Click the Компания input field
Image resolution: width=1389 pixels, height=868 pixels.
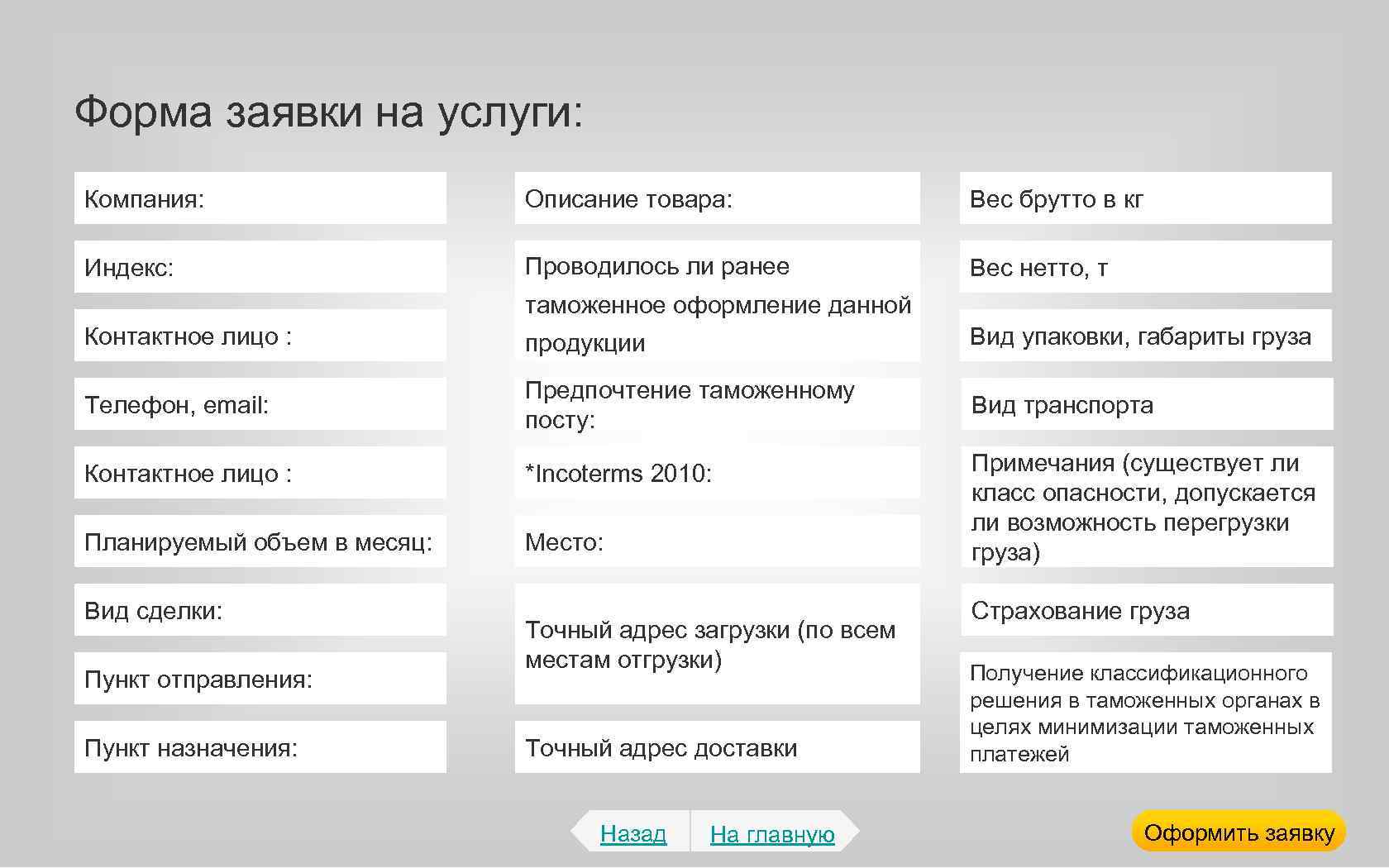[x=260, y=198]
